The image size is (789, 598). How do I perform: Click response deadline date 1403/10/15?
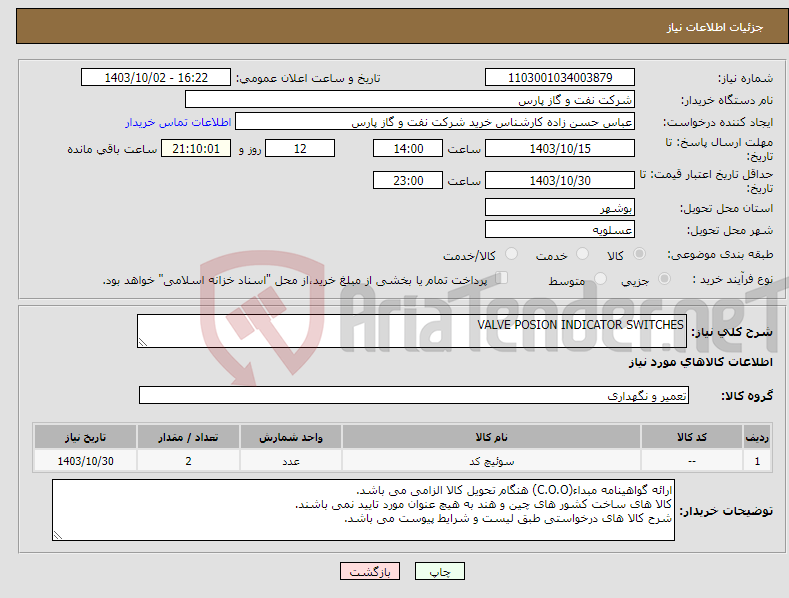point(560,148)
